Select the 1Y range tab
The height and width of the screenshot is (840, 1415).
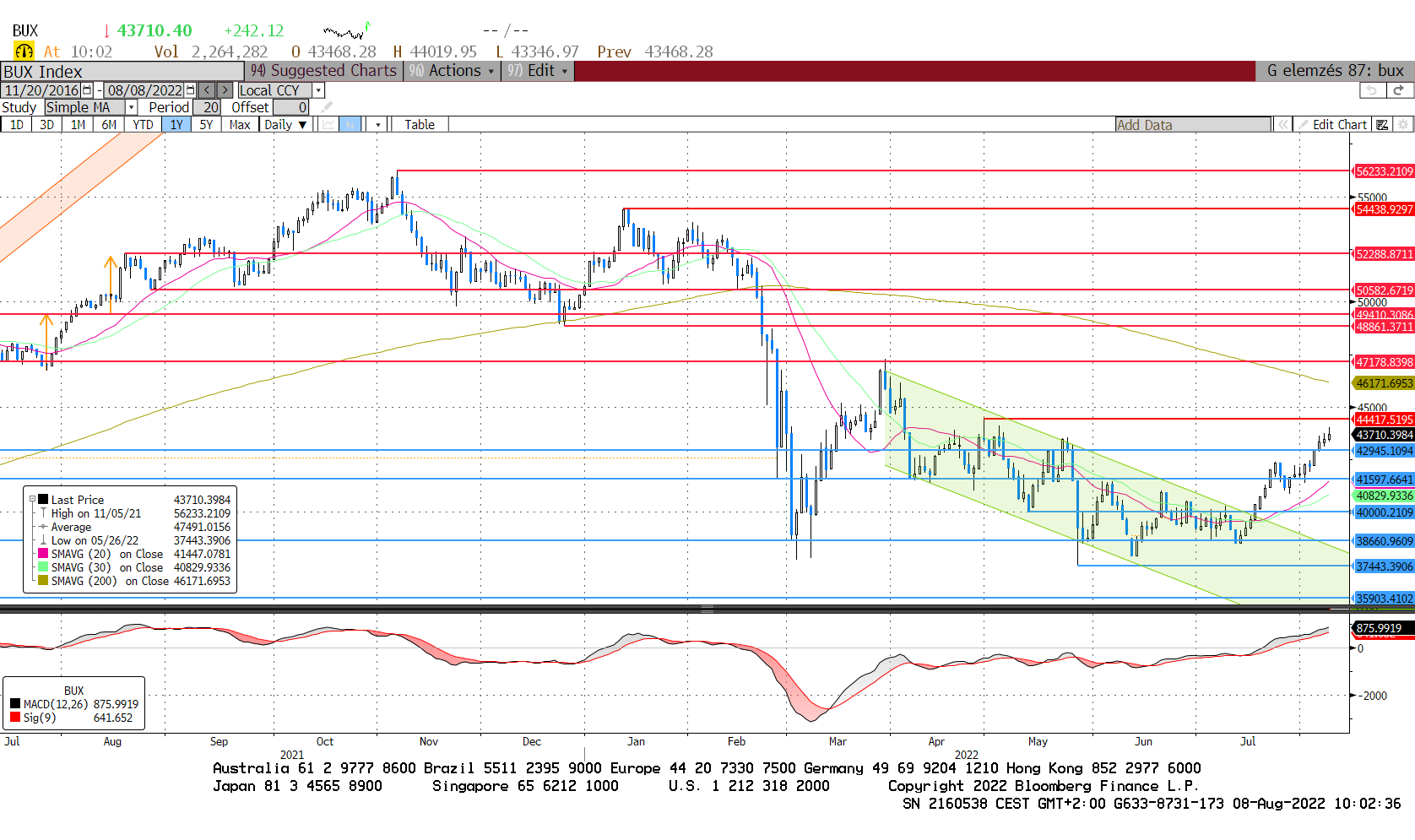coord(176,125)
